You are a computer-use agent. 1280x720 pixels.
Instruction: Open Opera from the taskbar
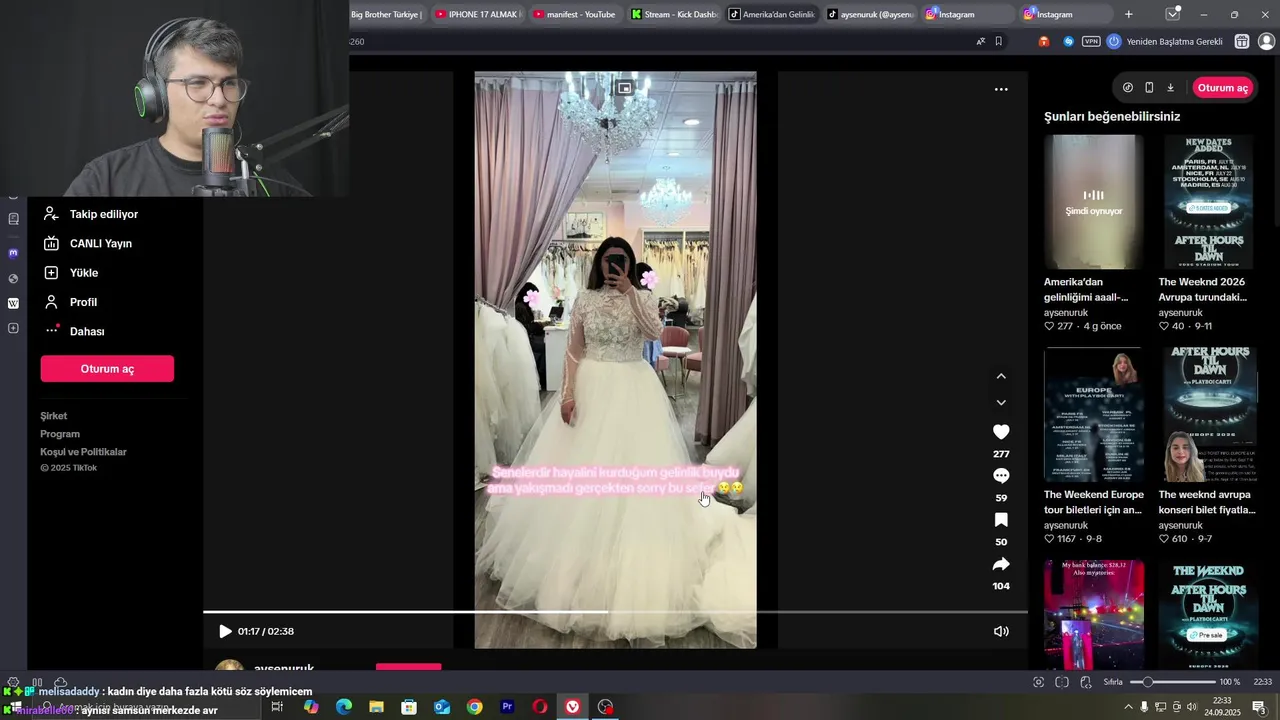pyautogui.click(x=540, y=707)
